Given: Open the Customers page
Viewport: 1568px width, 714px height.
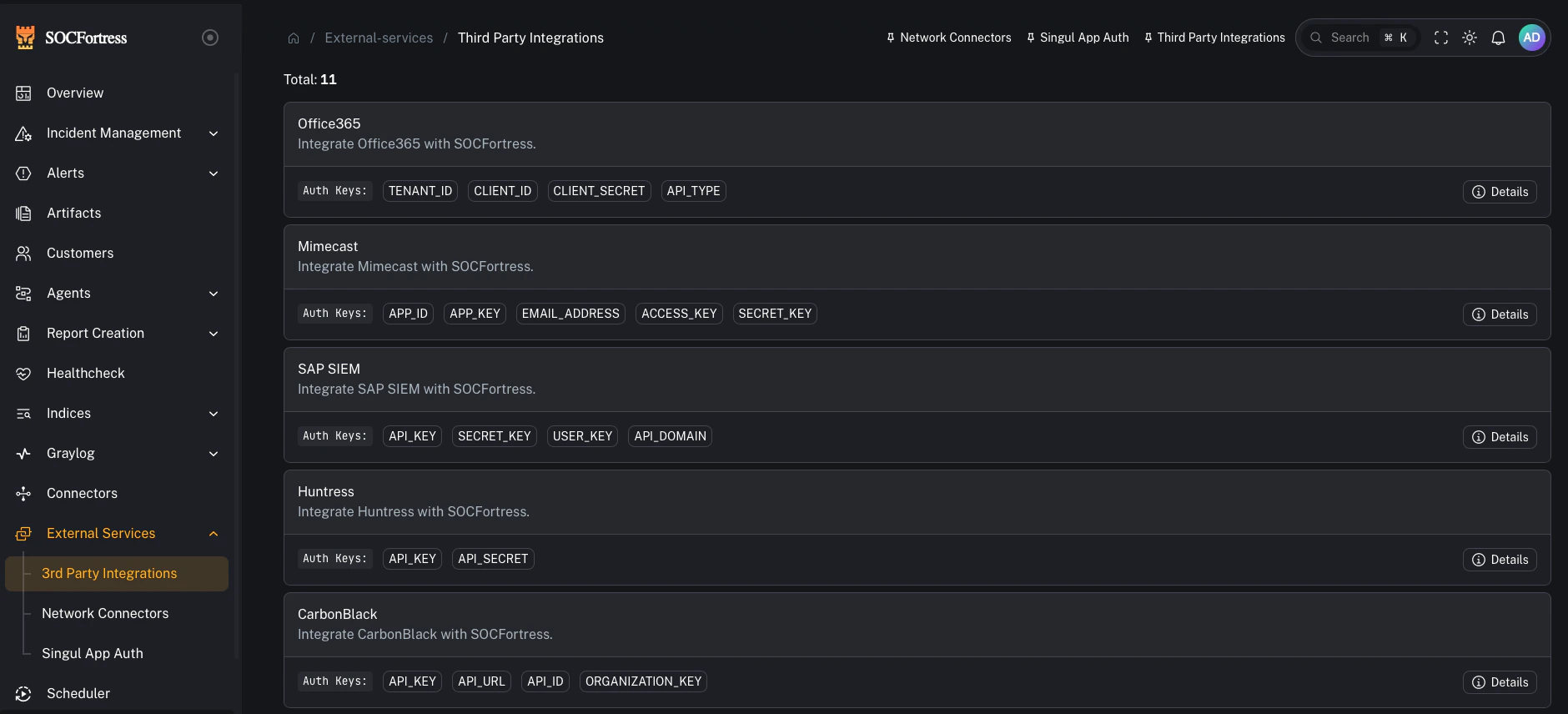Looking at the screenshot, I should [x=117, y=254].
